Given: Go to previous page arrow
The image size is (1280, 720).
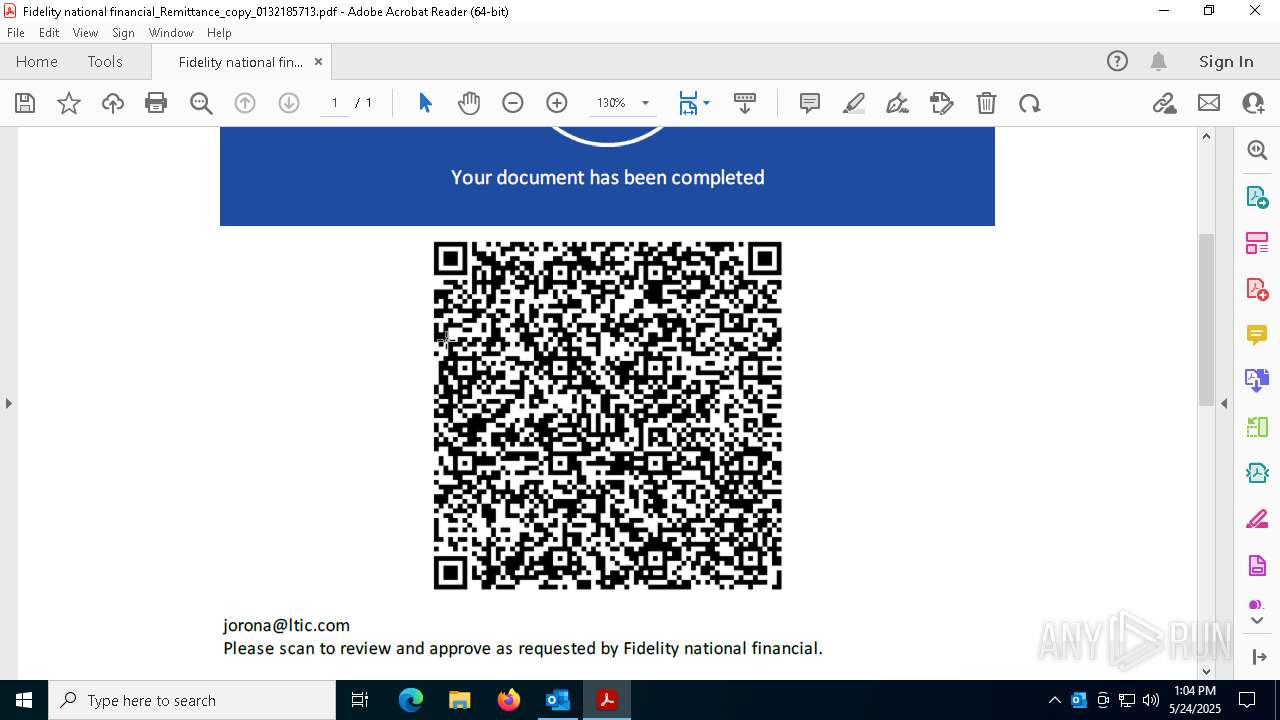Looking at the screenshot, I should 245,103.
